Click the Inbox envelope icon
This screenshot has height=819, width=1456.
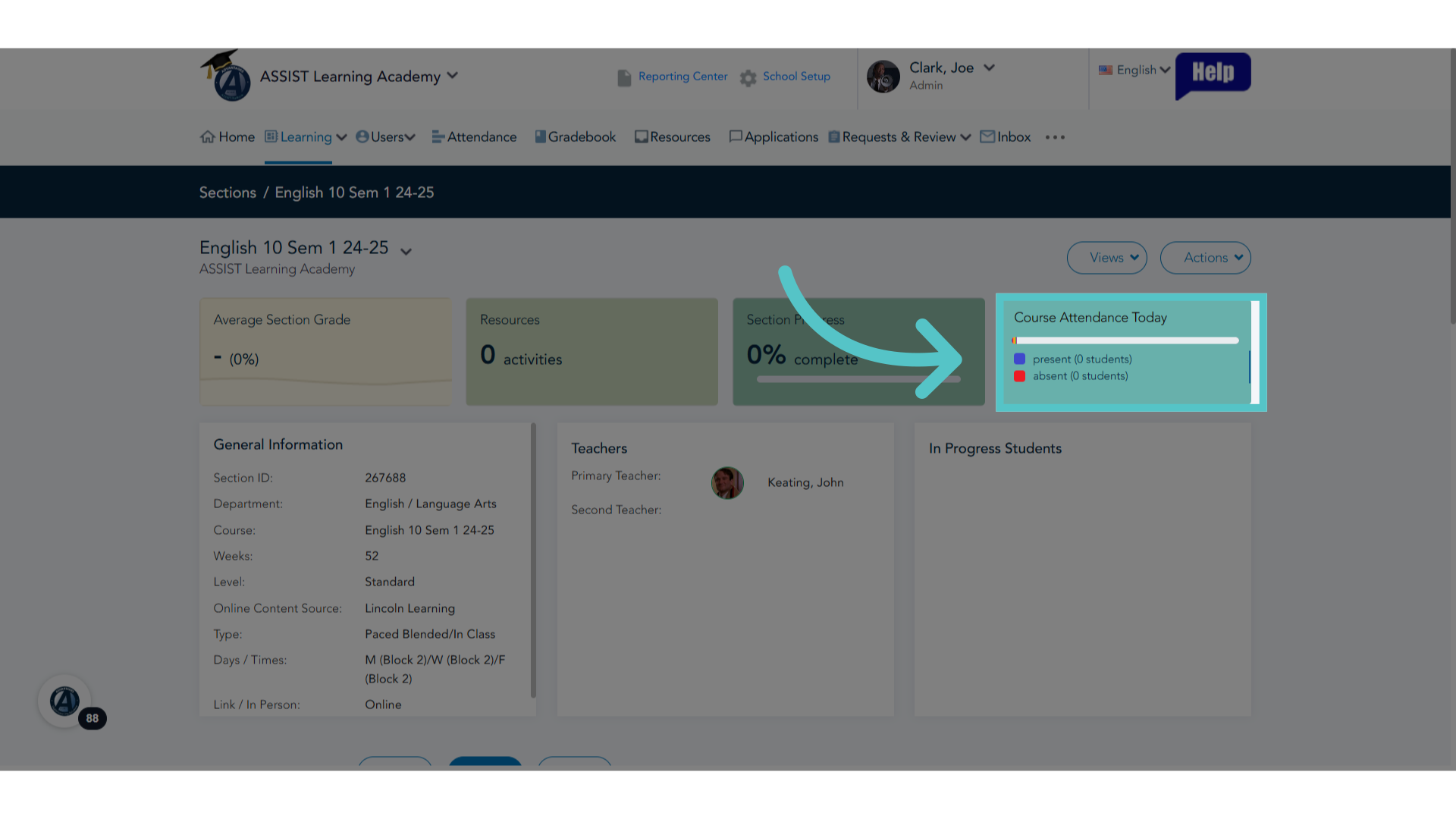(x=987, y=136)
